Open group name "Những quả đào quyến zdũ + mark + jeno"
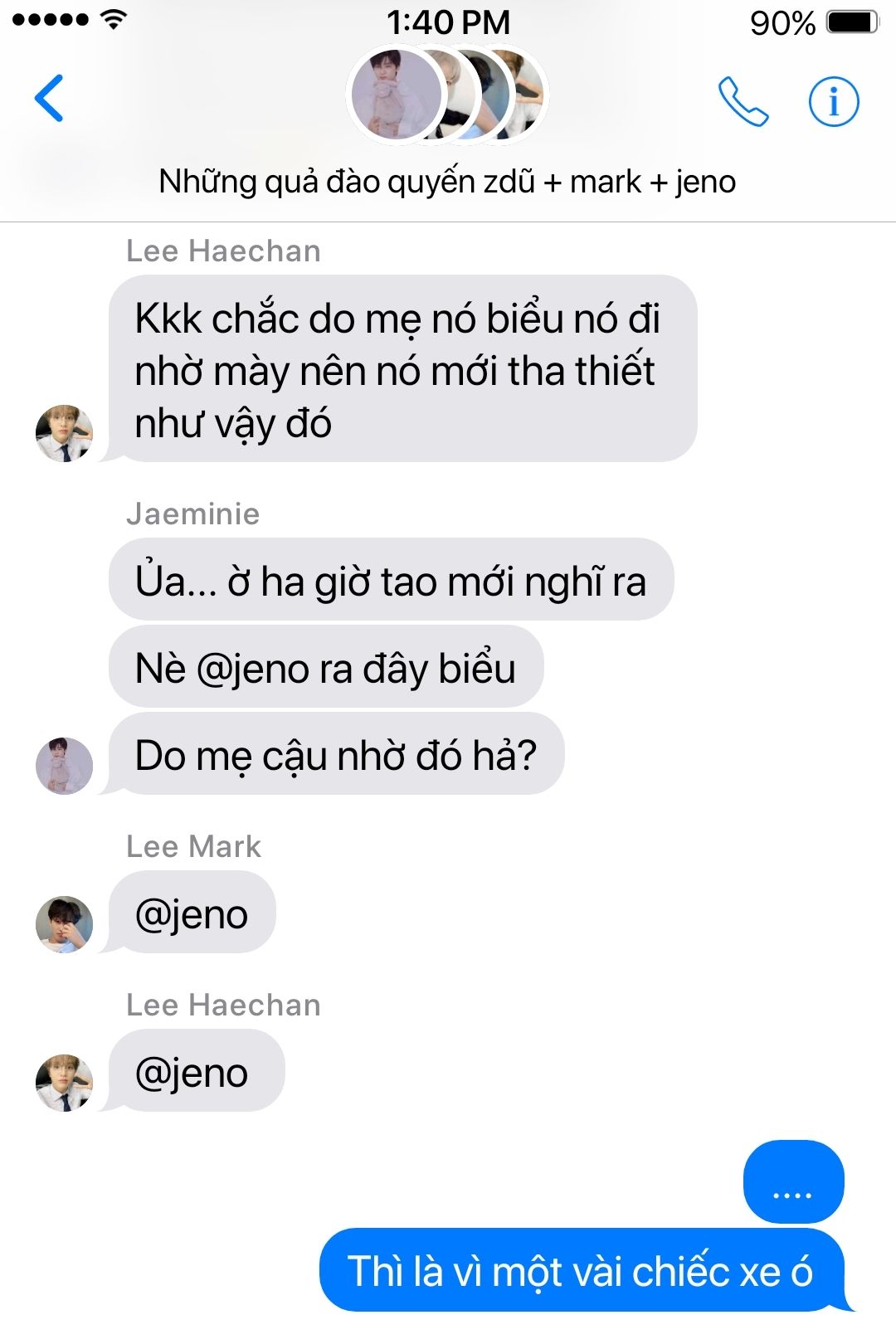The image size is (896, 1344). [447, 182]
